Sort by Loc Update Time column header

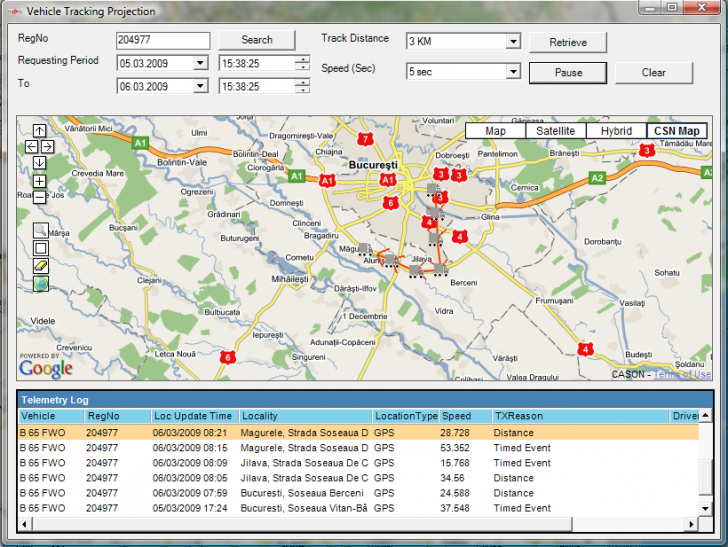[x=195, y=416]
